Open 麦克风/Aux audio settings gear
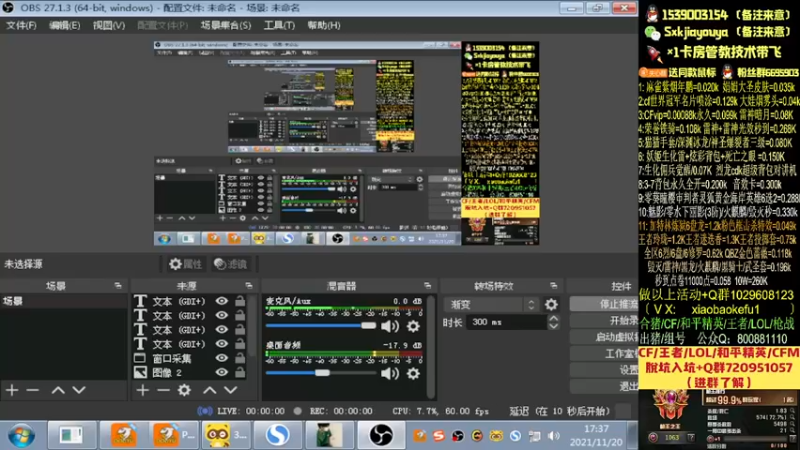The width and height of the screenshot is (800, 450). [x=413, y=326]
